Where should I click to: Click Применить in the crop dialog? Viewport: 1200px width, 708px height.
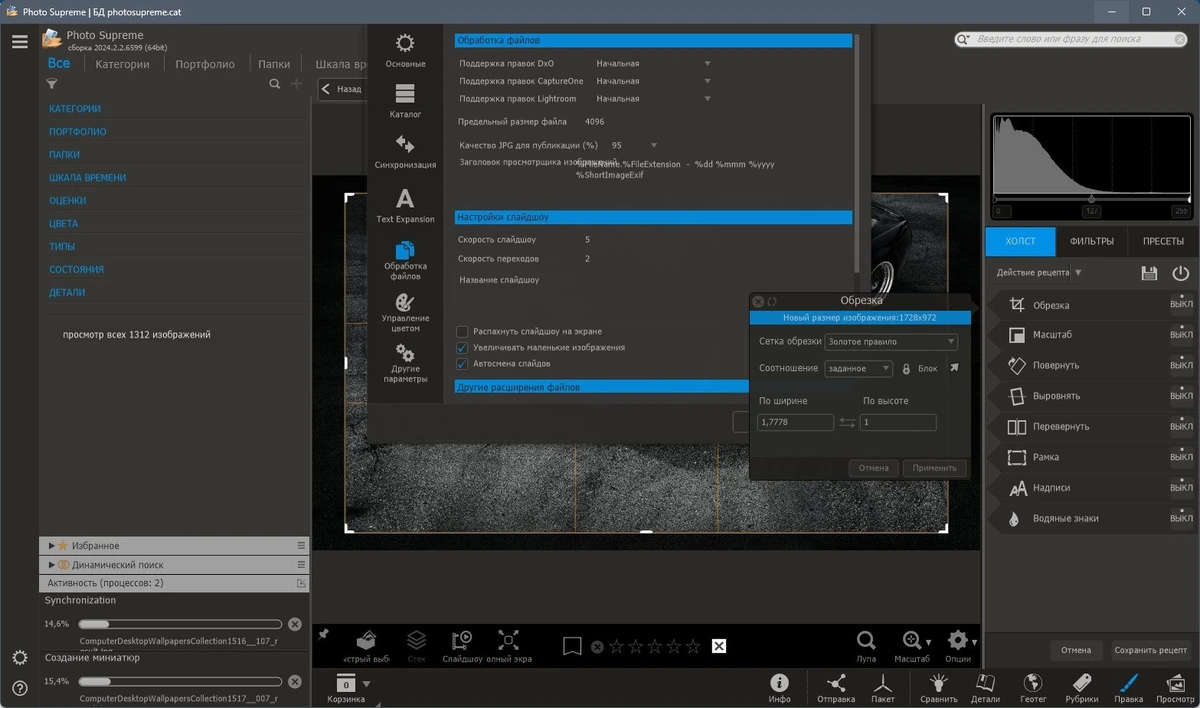pos(935,468)
